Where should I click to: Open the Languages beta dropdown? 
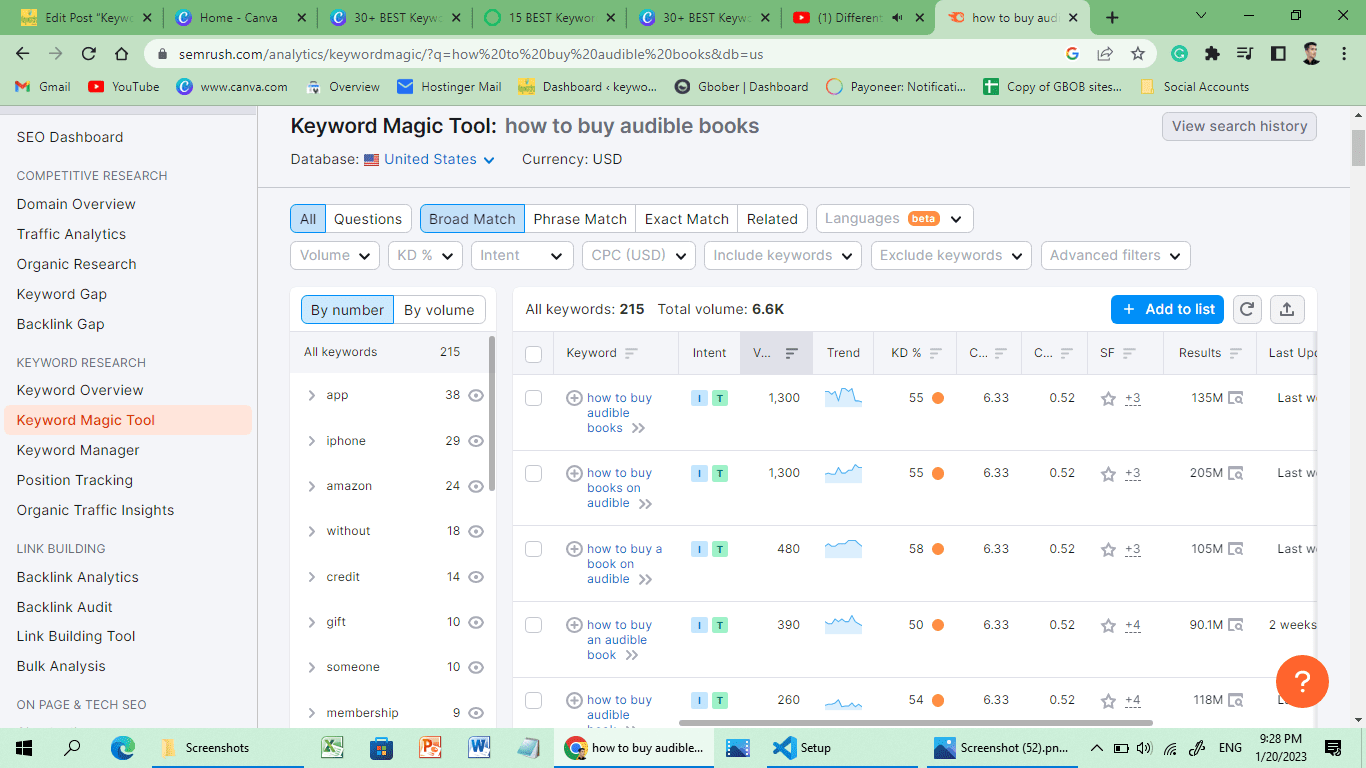click(x=894, y=218)
